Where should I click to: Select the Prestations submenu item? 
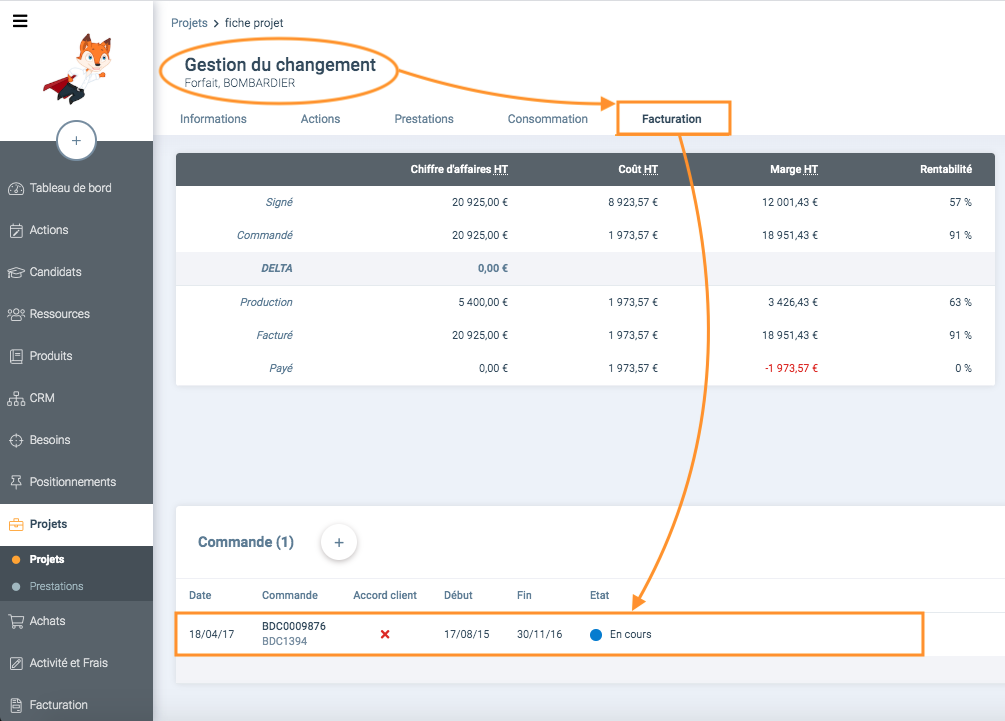coord(56,586)
